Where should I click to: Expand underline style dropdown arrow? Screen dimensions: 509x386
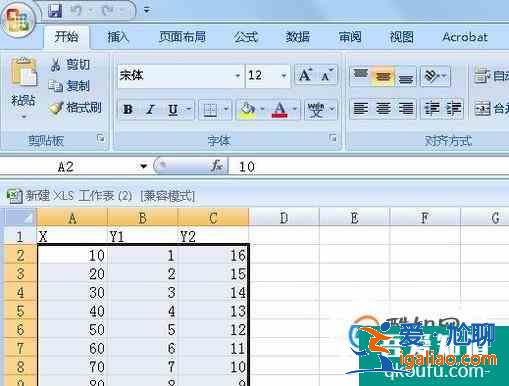point(189,109)
